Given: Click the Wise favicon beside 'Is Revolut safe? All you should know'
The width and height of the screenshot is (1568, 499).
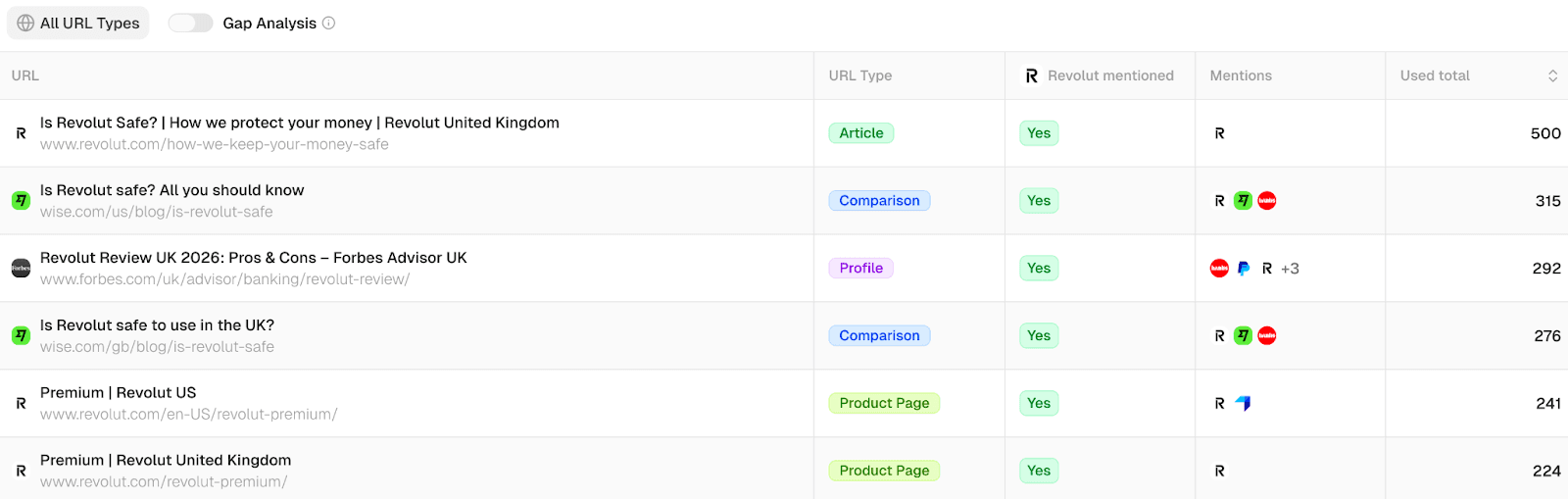Looking at the screenshot, I should (21, 201).
